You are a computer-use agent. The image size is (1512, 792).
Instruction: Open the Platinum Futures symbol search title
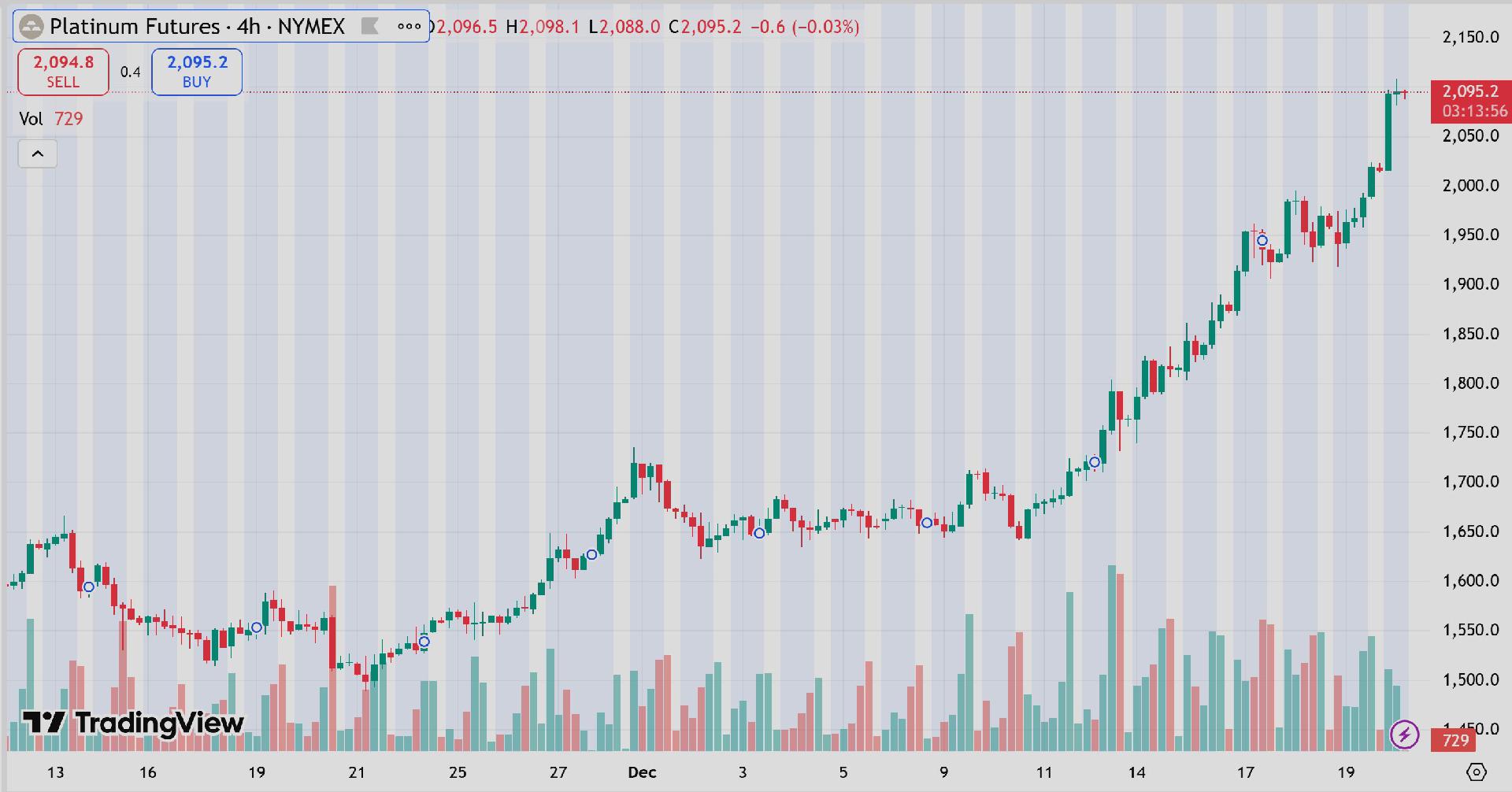(197, 27)
